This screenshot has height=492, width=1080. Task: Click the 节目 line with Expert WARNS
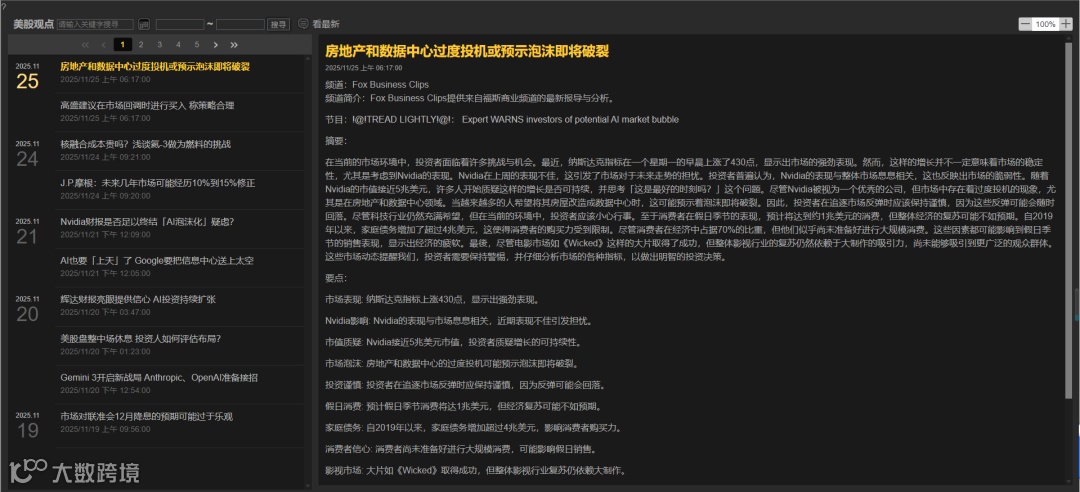coord(502,119)
